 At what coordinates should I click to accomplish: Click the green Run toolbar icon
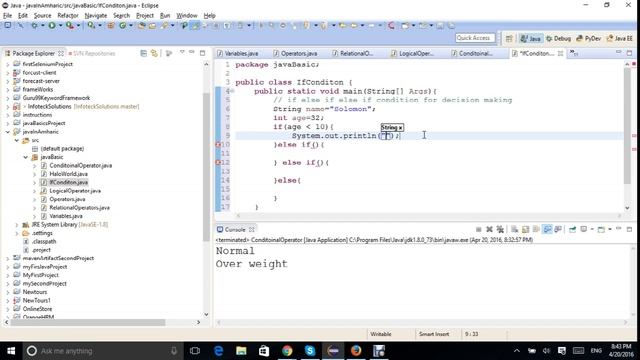click(52, 25)
